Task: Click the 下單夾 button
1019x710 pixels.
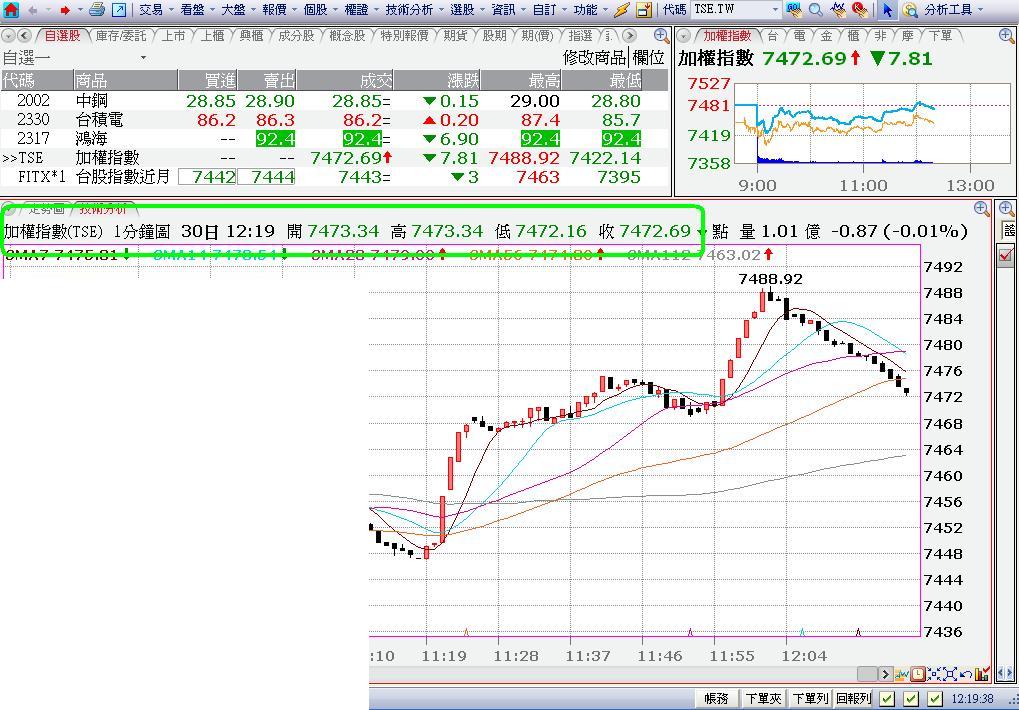Action: pyautogui.click(x=763, y=699)
